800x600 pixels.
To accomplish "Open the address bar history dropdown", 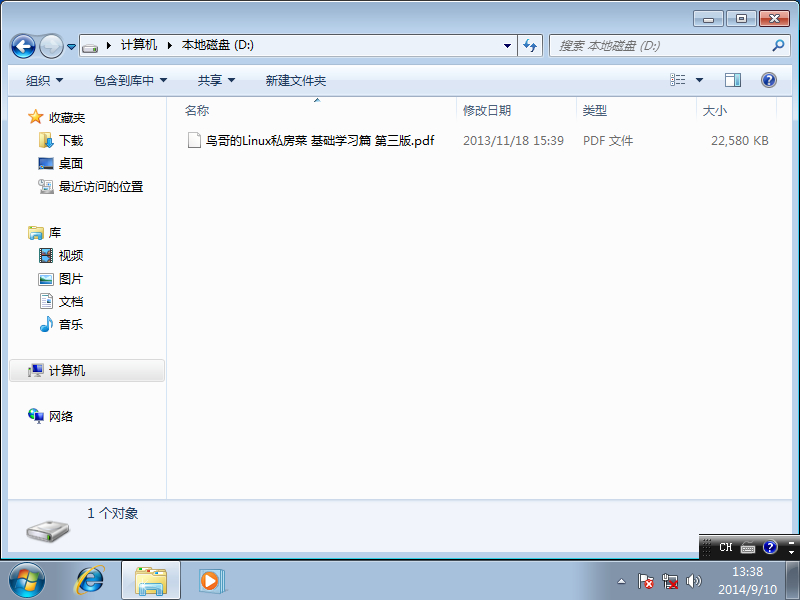I will coord(507,45).
